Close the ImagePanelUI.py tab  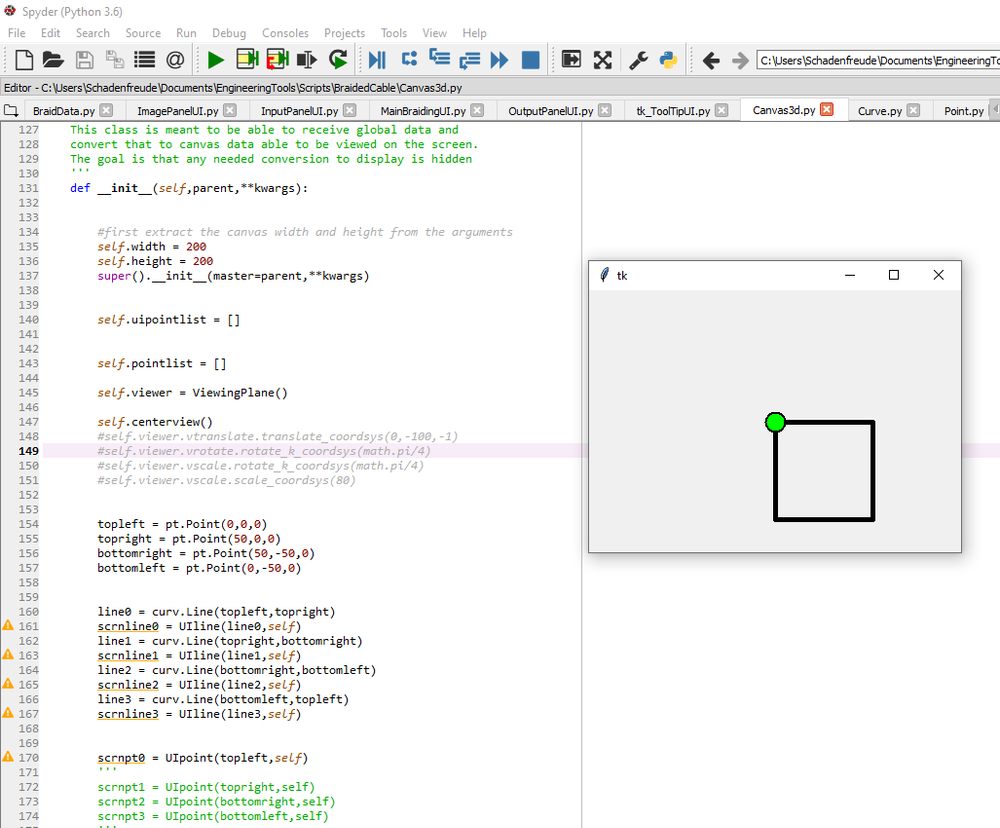click(x=230, y=110)
